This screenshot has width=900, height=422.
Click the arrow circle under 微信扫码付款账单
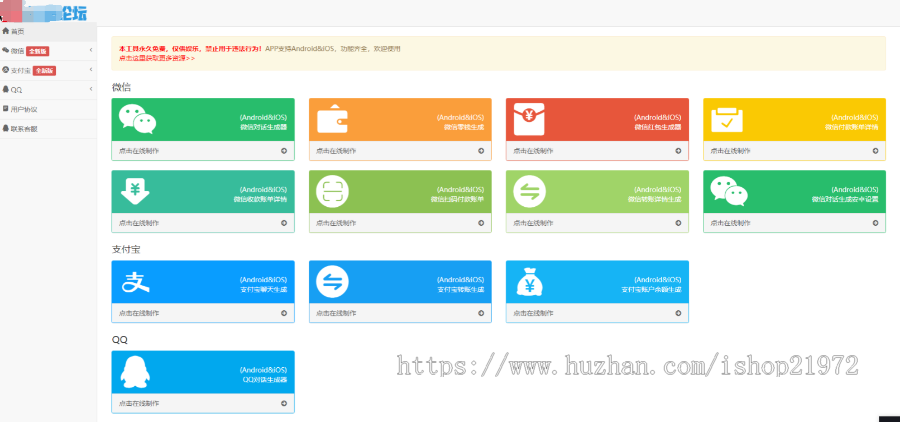[x=481, y=223]
